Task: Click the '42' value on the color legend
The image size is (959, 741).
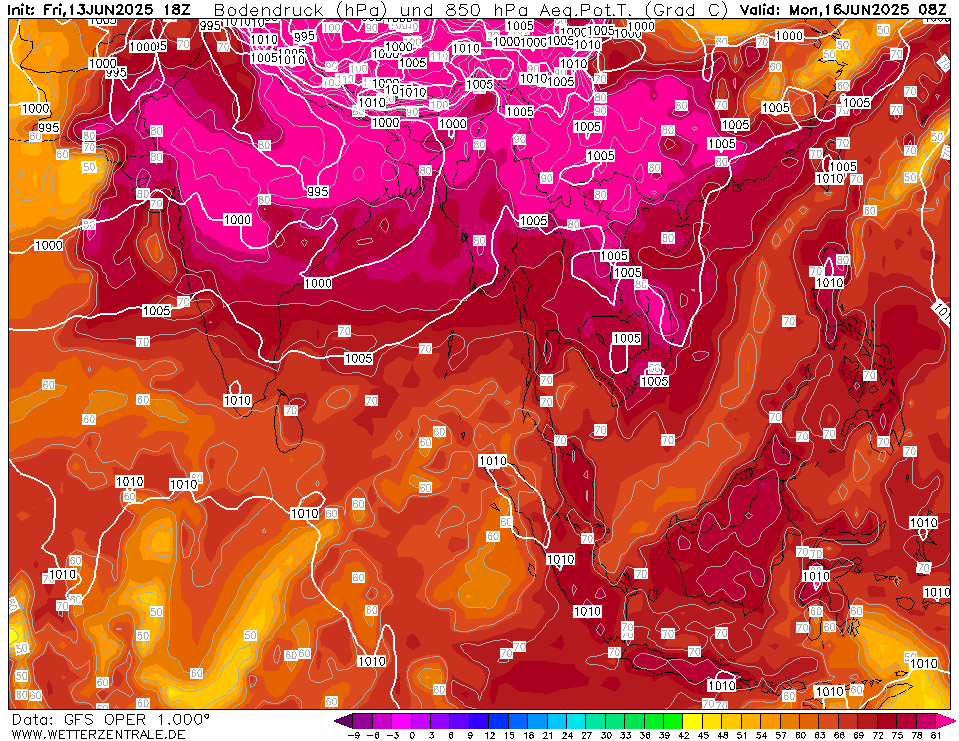Action: pyautogui.click(x=684, y=735)
